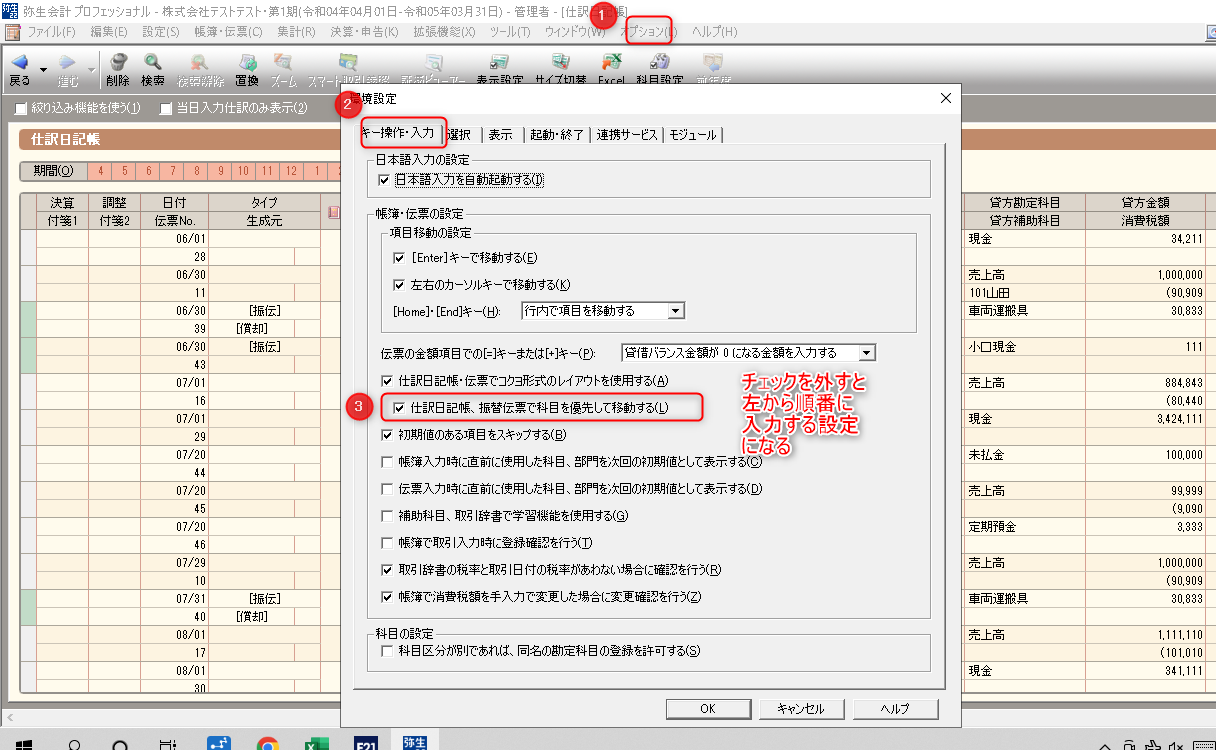
Task: Expand the [Home]・[End]キー dropdown
Action: pyautogui.click(x=676, y=311)
